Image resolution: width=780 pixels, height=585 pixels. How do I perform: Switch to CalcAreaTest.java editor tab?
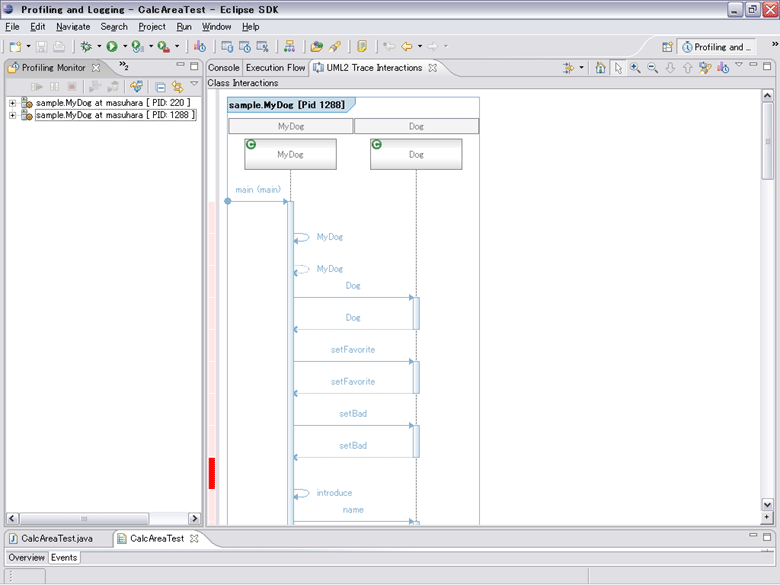tap(57, 539)
